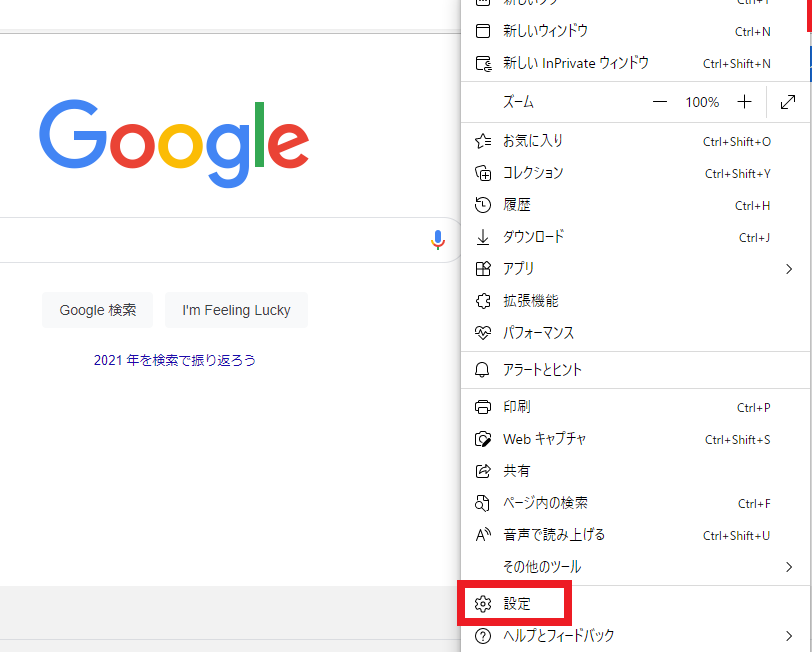Click the Google 検索 button
The image size is (812, 652).
pos(97,310)
